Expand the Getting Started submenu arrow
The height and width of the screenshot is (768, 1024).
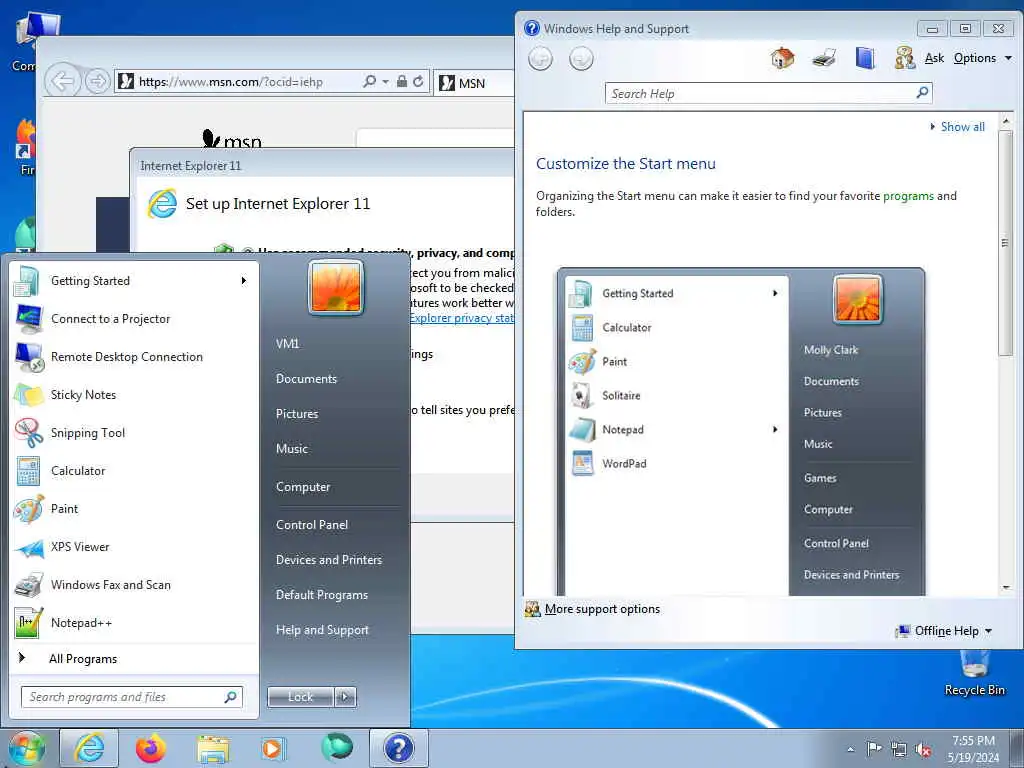coord(244,281)
